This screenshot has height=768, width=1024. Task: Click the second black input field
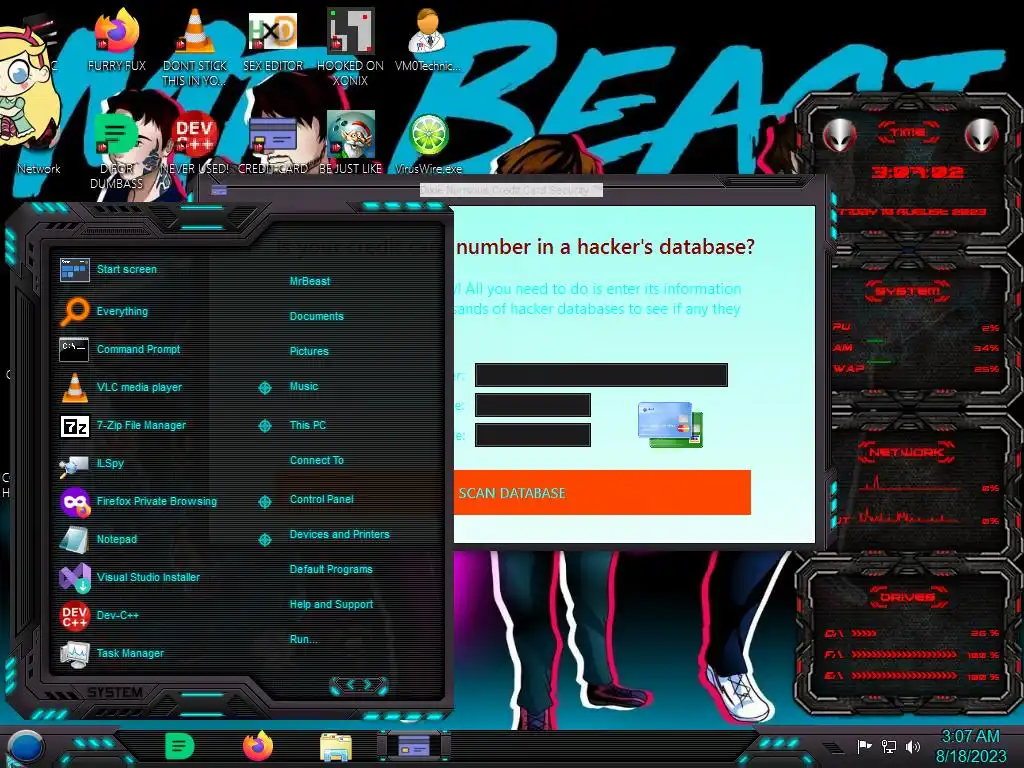[533, 405]
